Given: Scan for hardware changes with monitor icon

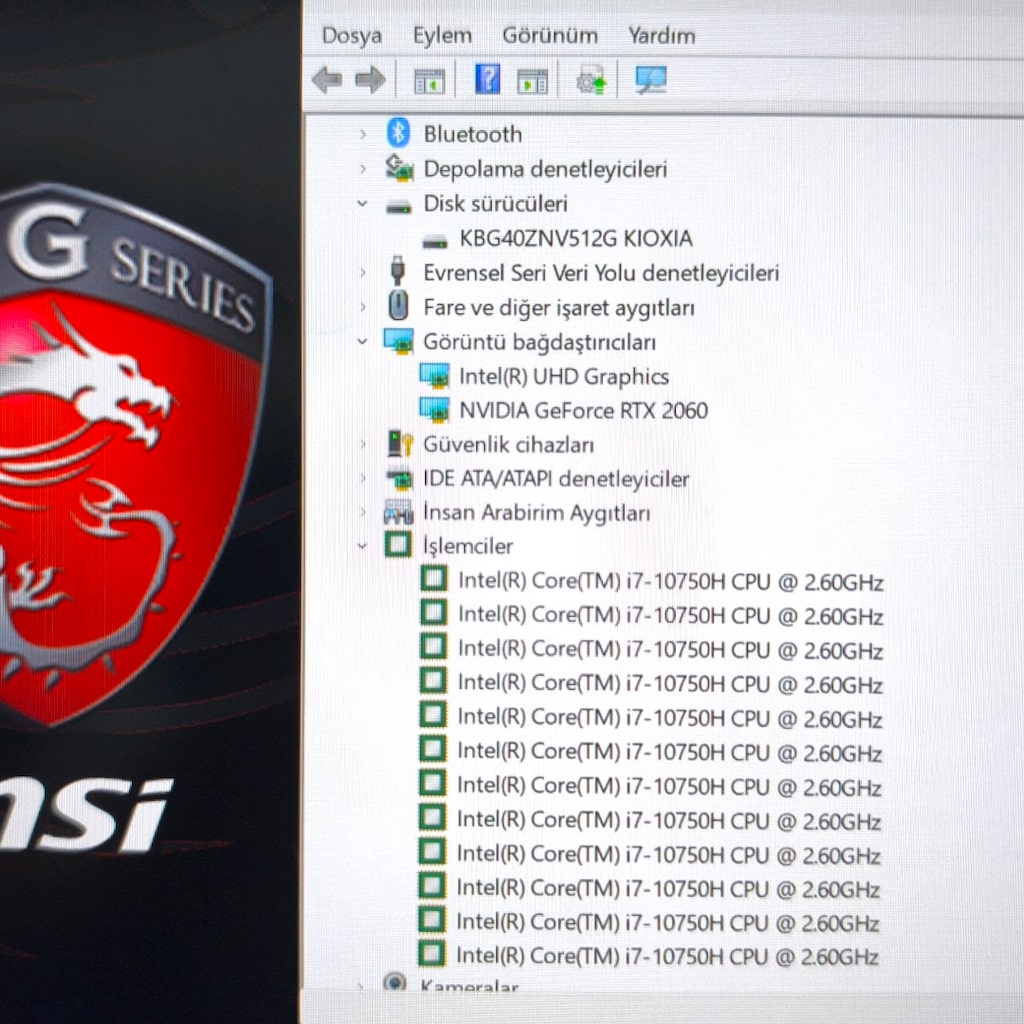Looking at the screenshot, I should coord(650,80).
